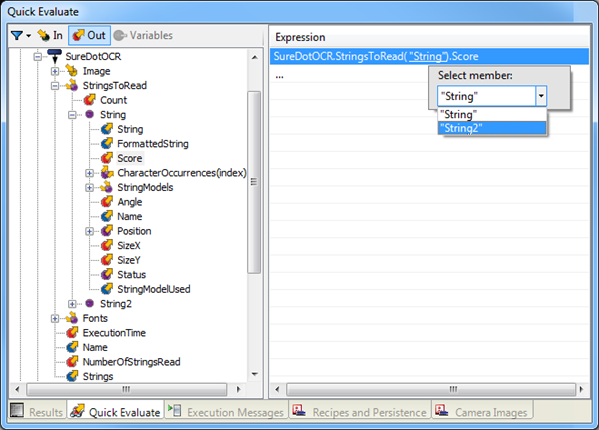
Task: Toggle the In properties filter
Action: pos(50,36)
